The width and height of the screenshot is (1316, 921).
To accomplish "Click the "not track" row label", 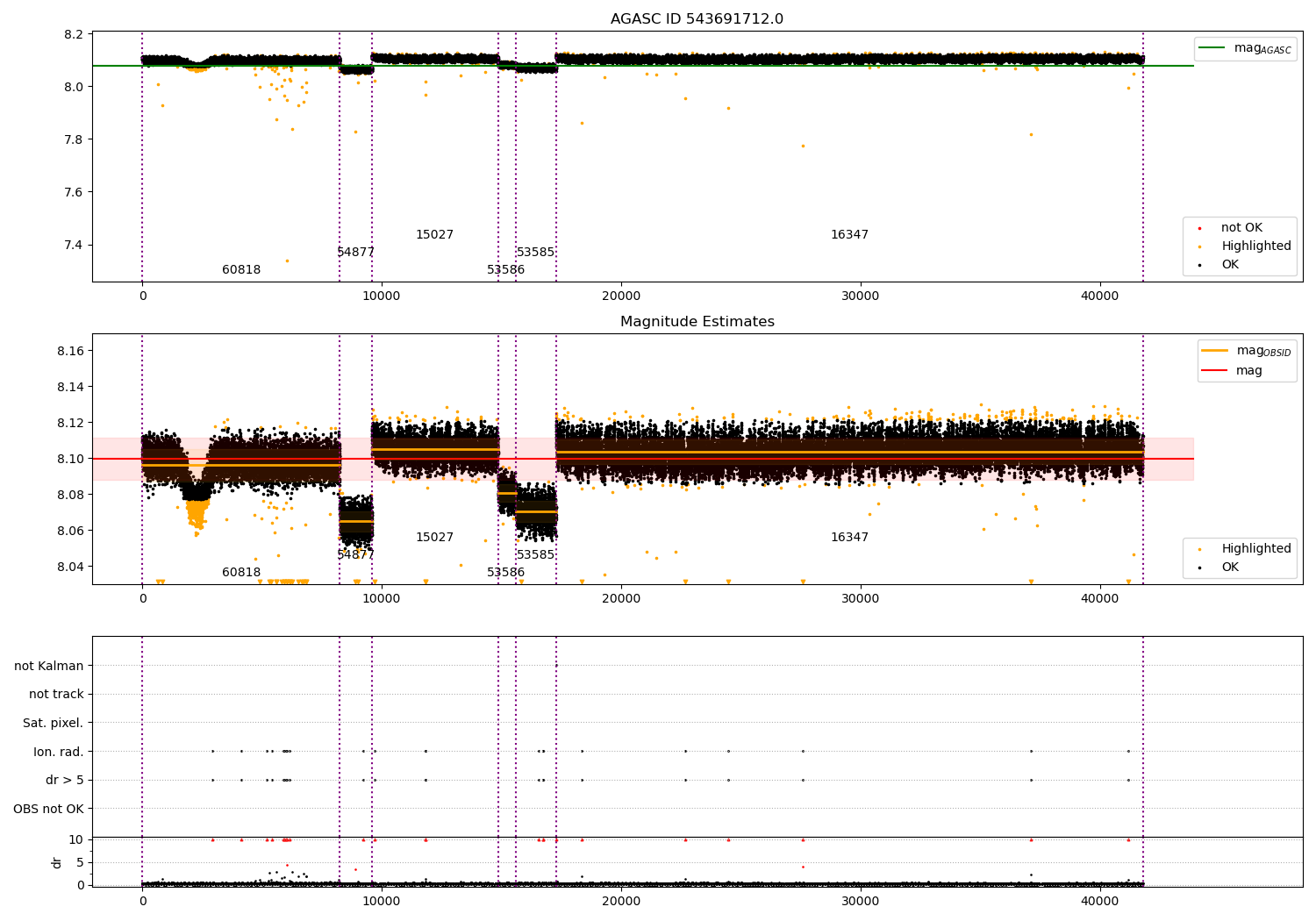I will coord(56,695).
